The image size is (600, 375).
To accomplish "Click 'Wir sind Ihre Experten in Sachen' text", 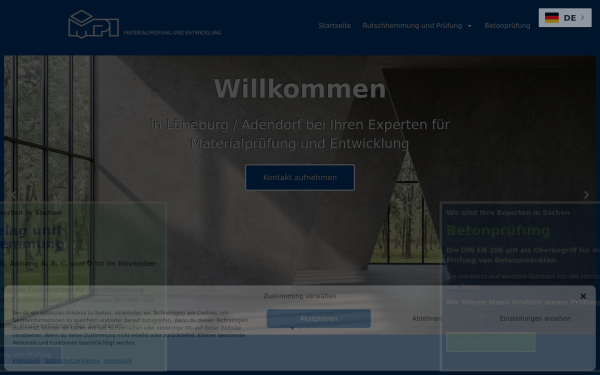I will pyautogui.click(x=508, y=213).
